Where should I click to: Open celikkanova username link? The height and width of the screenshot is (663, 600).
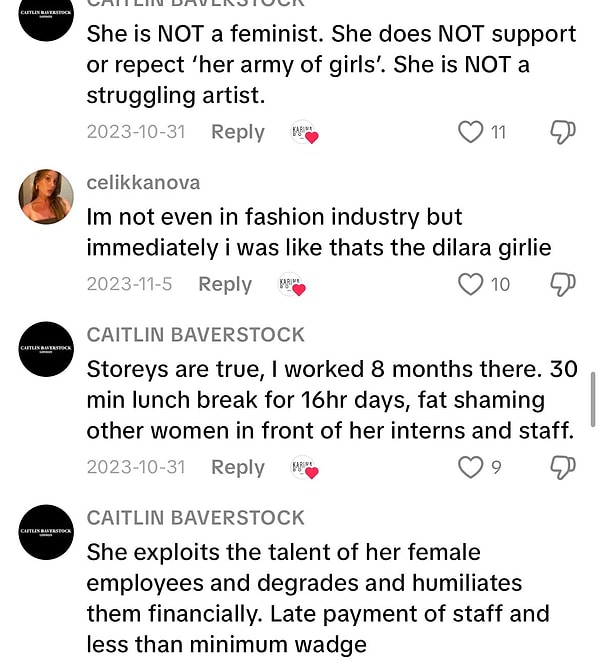[143, 182]
